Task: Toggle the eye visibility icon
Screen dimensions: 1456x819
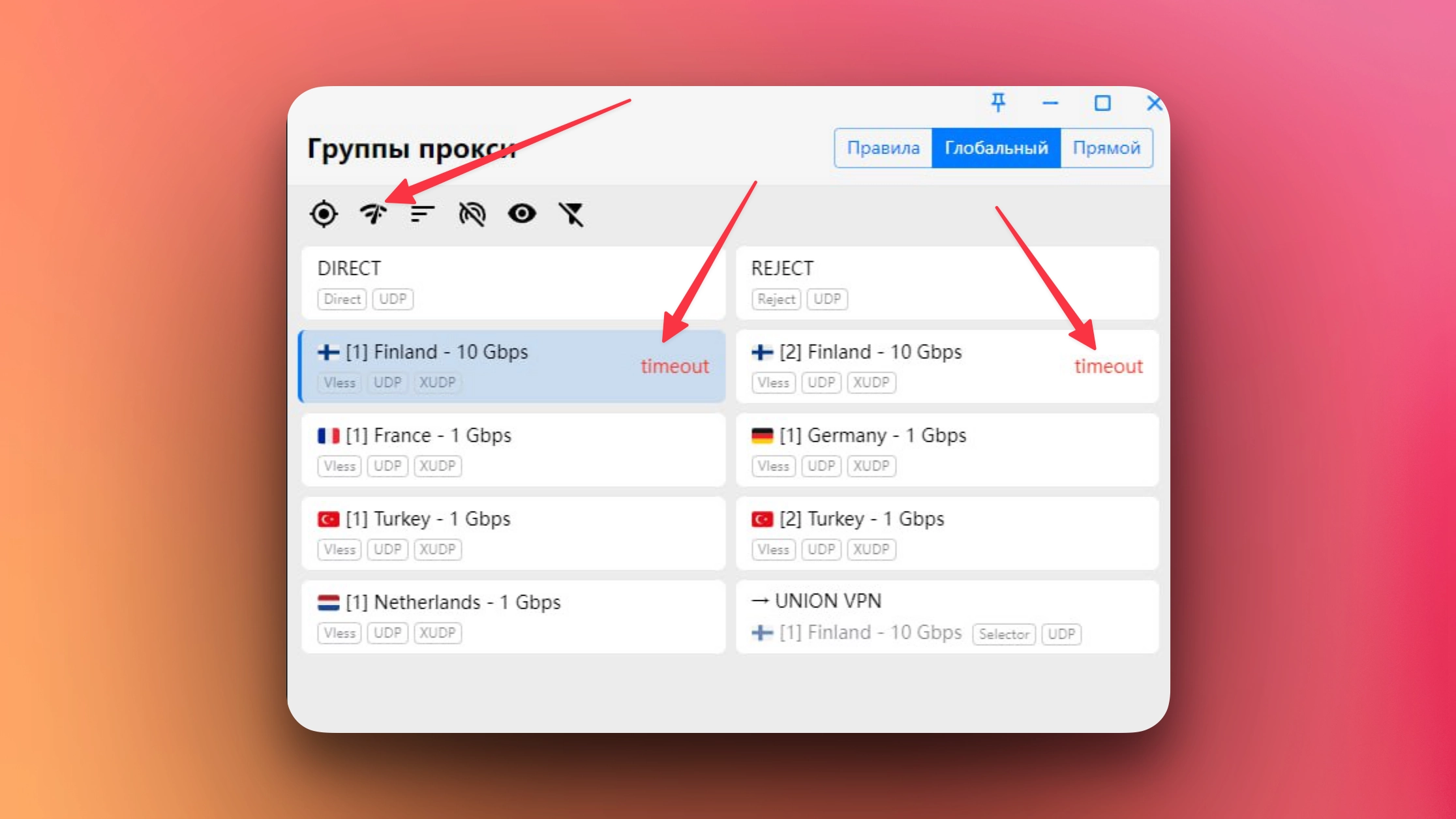Action: point(522,214)
